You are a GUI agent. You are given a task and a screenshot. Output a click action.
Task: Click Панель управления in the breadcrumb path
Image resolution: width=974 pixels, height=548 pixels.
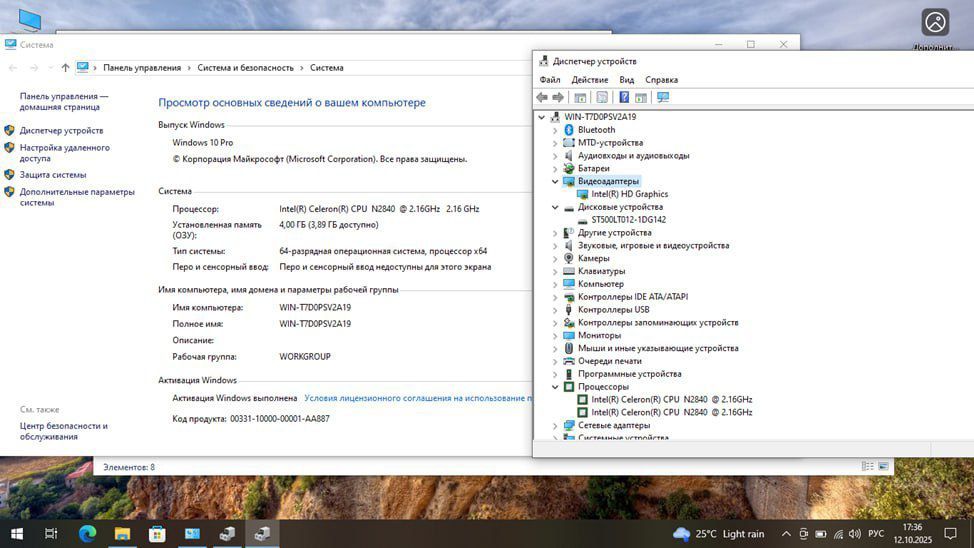click(x=141, y=68)
